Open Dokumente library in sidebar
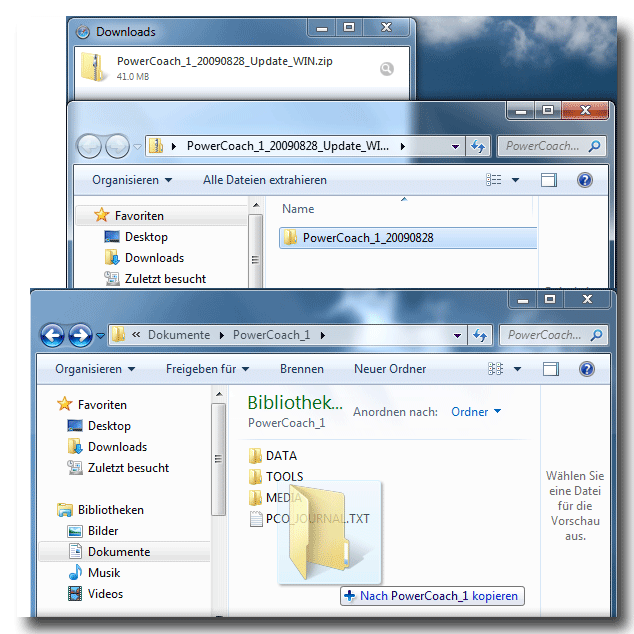Screen dimensions: 634x634 click(125, 552)
